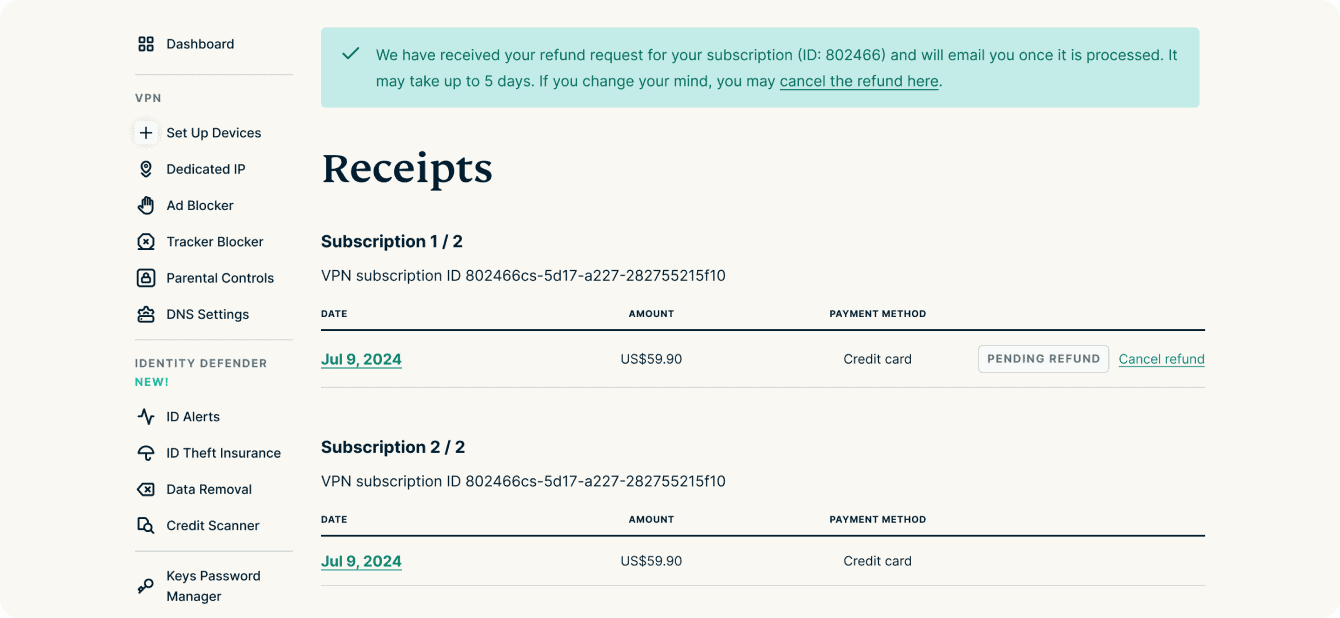
Task: Click the ID Theft Insurance umbrella icon
Action: coord(146,453)
